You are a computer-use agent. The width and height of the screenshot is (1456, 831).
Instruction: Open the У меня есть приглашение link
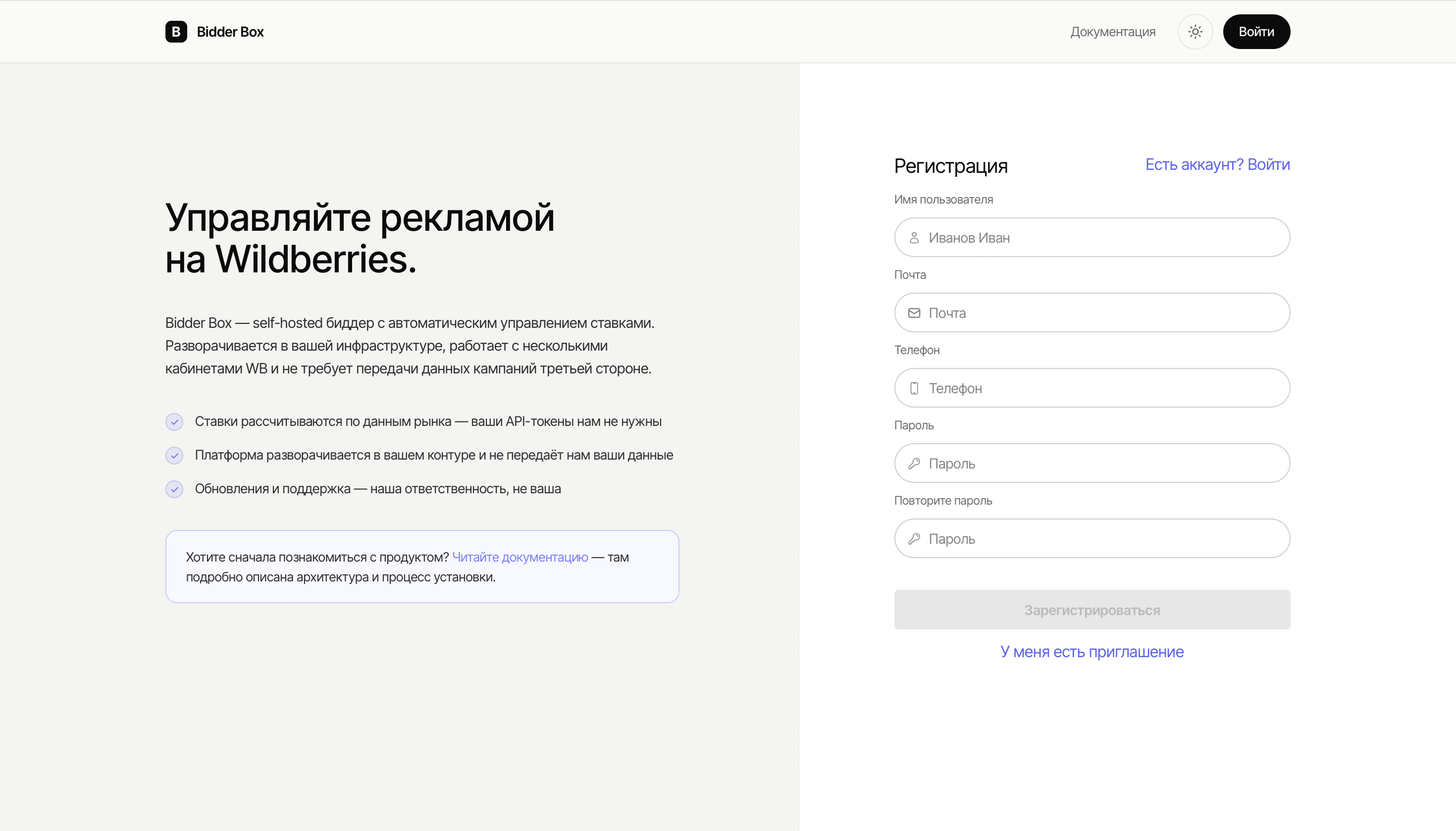[1092, 652]
